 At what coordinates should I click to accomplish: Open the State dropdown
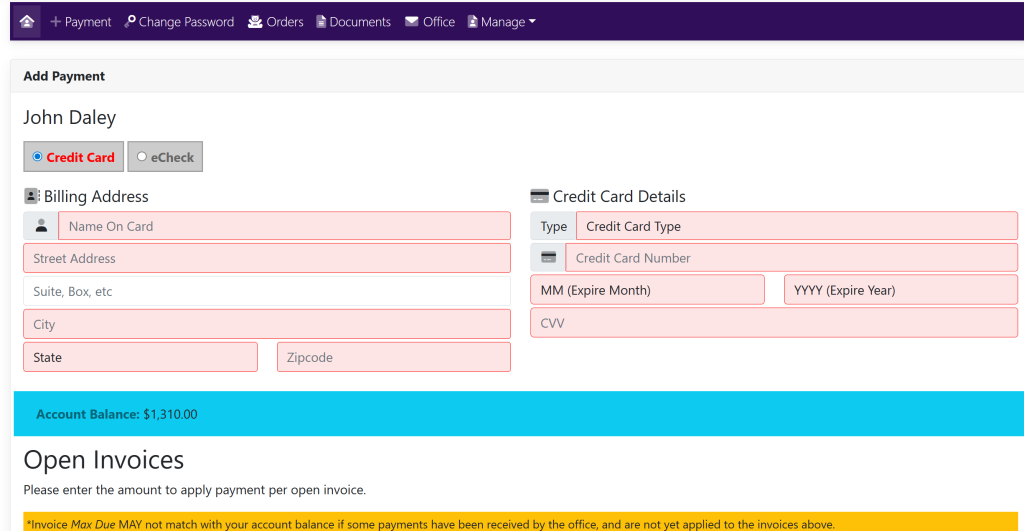click(x=140, y=357)
